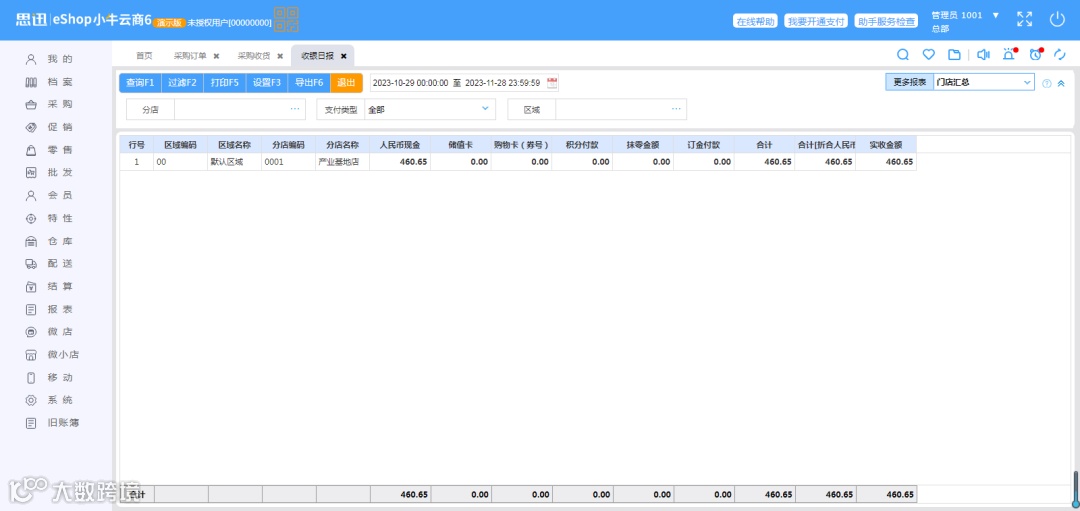Select the 产业基地店 table cell
Image resolution: width=1080 pixels, height=511 pixels.
343,162
